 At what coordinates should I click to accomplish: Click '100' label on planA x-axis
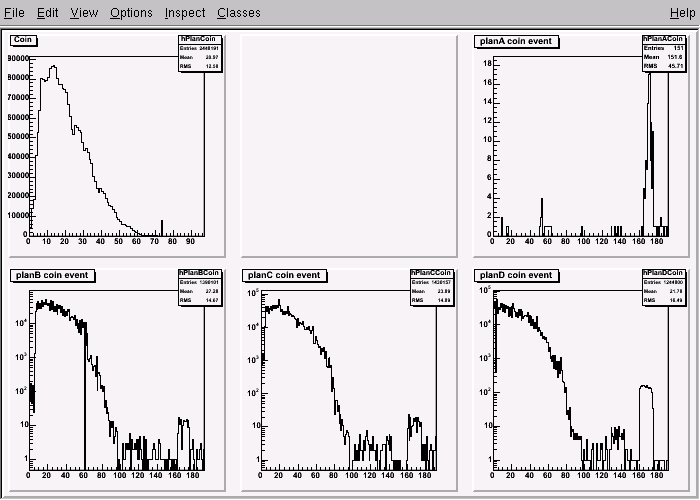coord(583,242)
